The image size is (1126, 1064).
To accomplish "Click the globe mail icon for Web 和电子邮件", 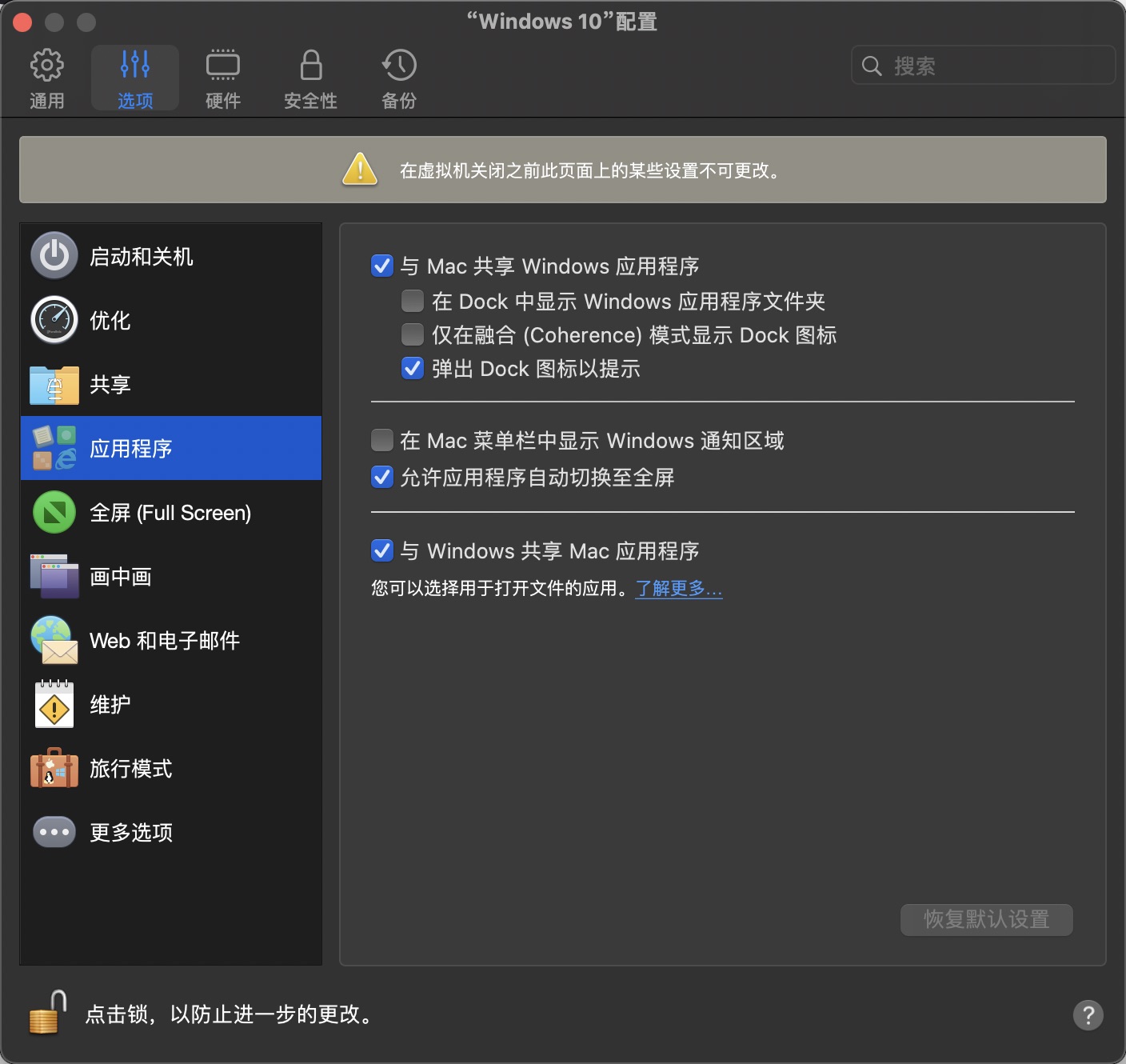I will click(x=54, y=640).
